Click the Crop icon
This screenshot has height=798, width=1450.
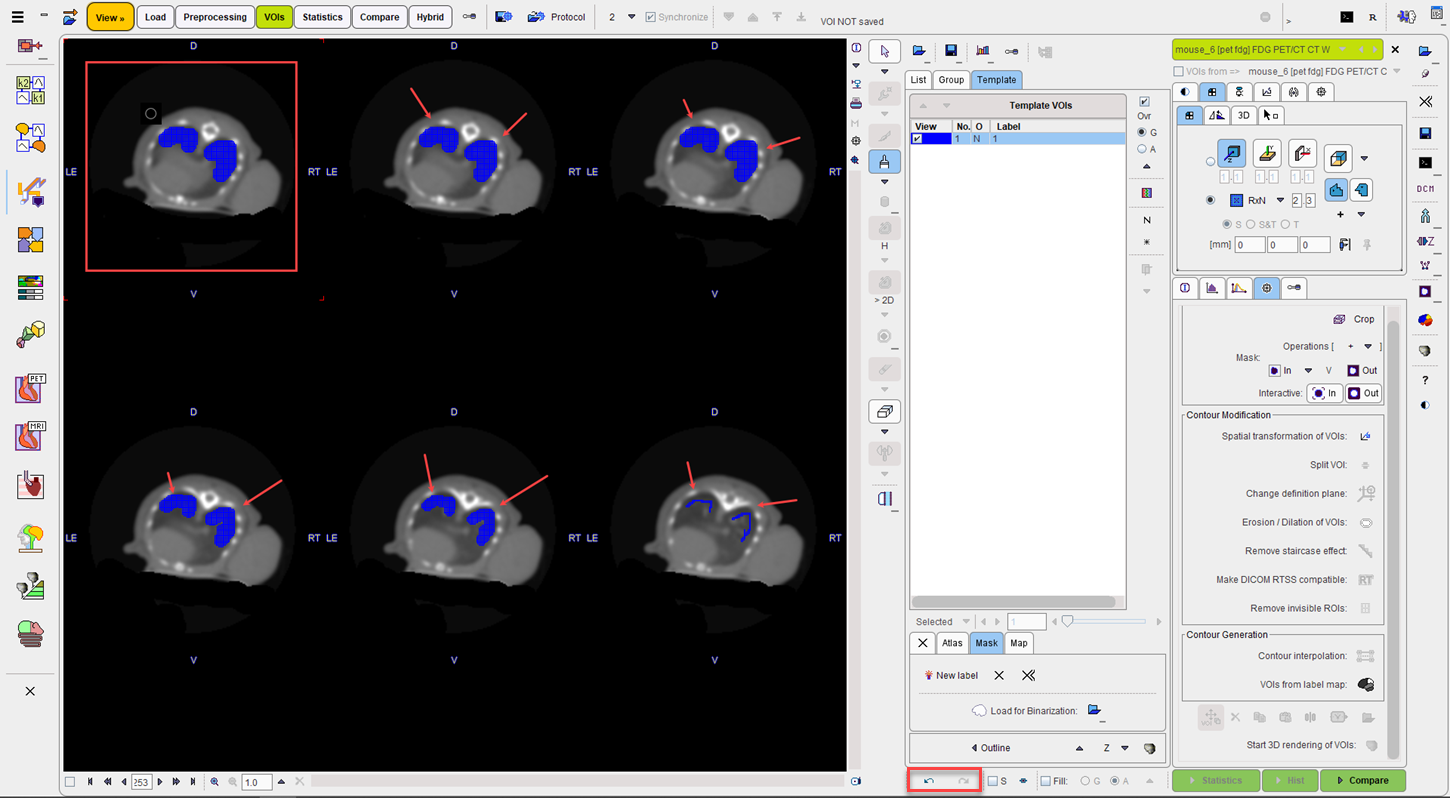[1339, 319]
